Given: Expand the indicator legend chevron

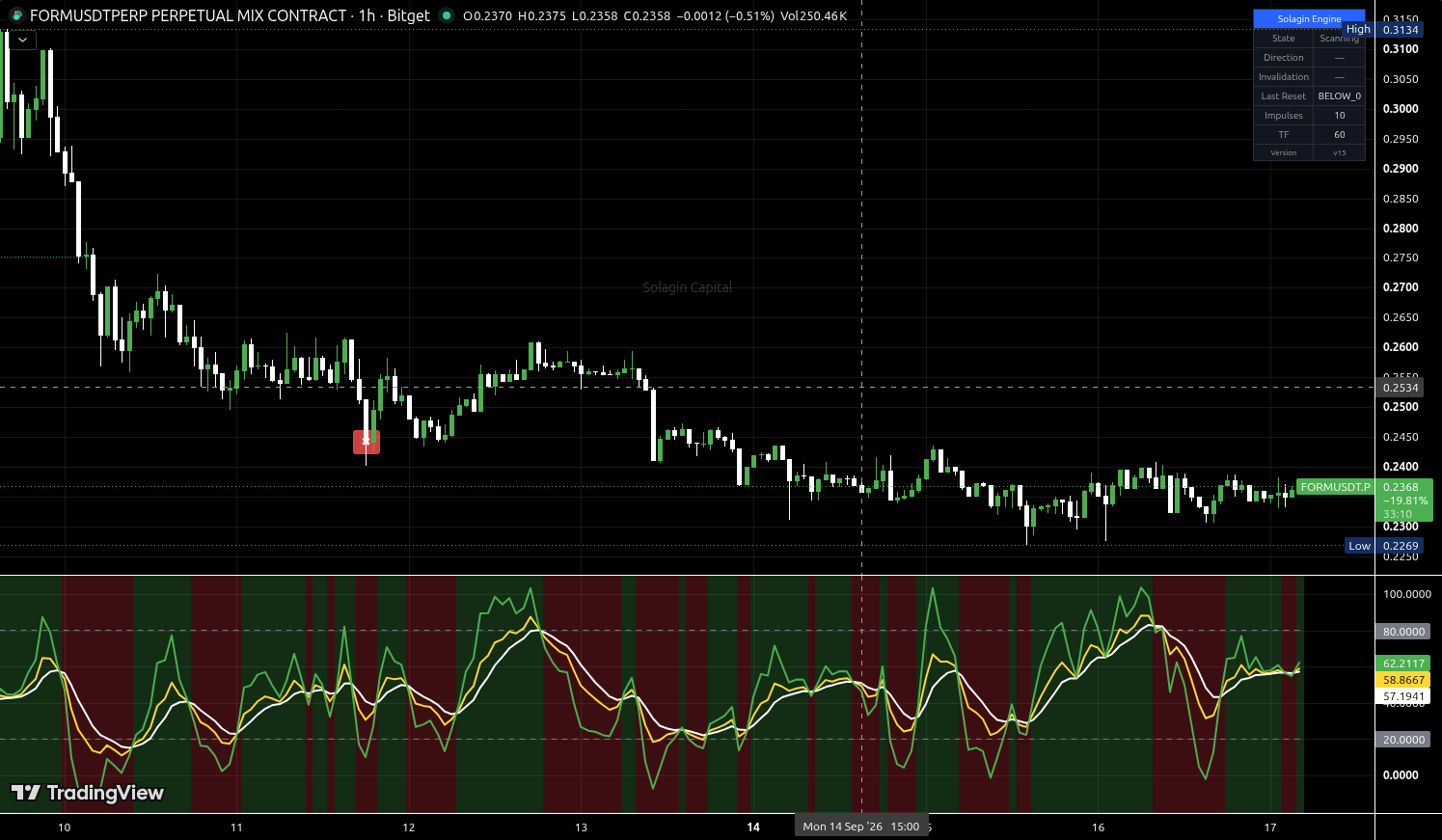Looking at the screenshot, I should click(22, 40).
